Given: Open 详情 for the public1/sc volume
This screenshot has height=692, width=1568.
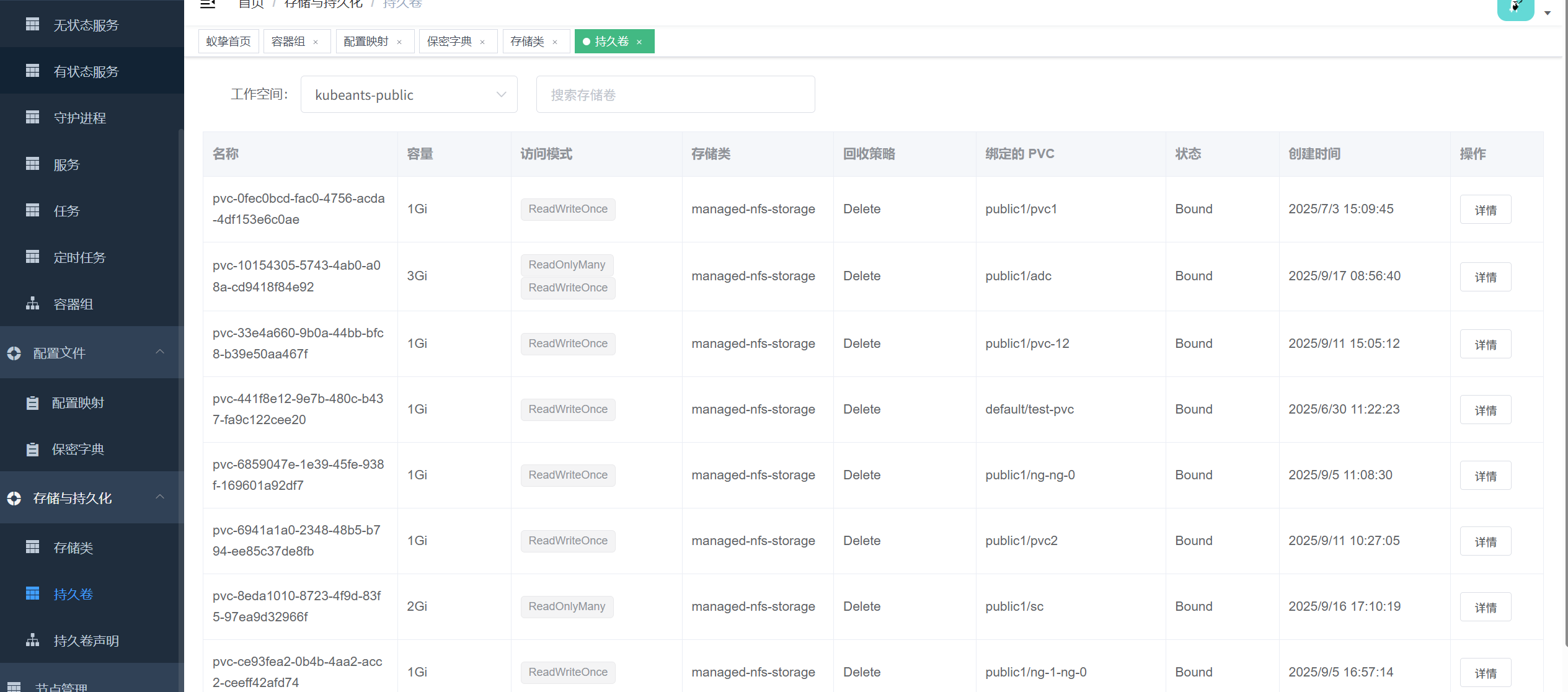Looking at the screenshot, I should click(x=1485, y=607).
